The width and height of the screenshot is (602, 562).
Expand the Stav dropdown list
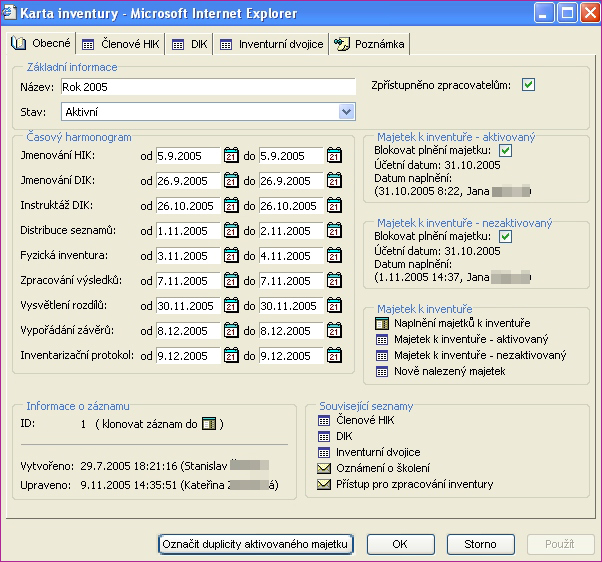point(346,112)
